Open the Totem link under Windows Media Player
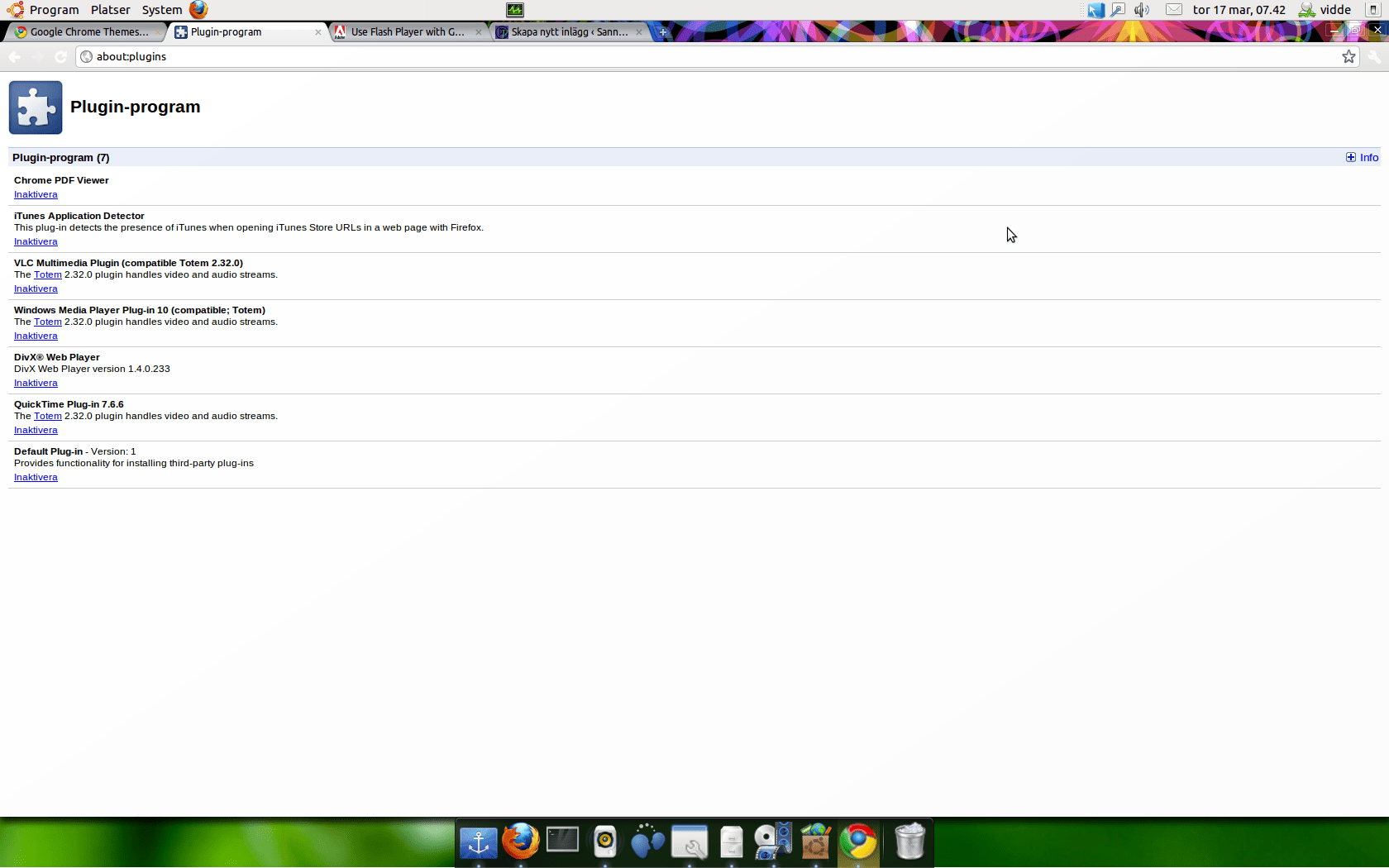Screen dimensions: 1389x868 48,322
